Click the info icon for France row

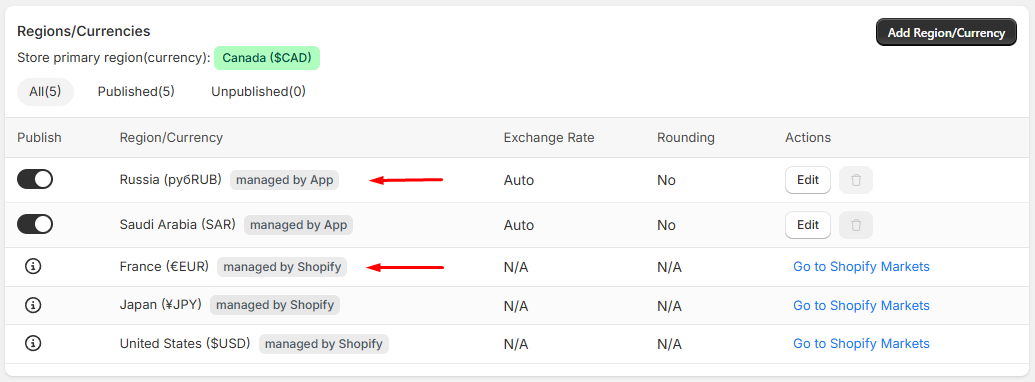(33, 267)
